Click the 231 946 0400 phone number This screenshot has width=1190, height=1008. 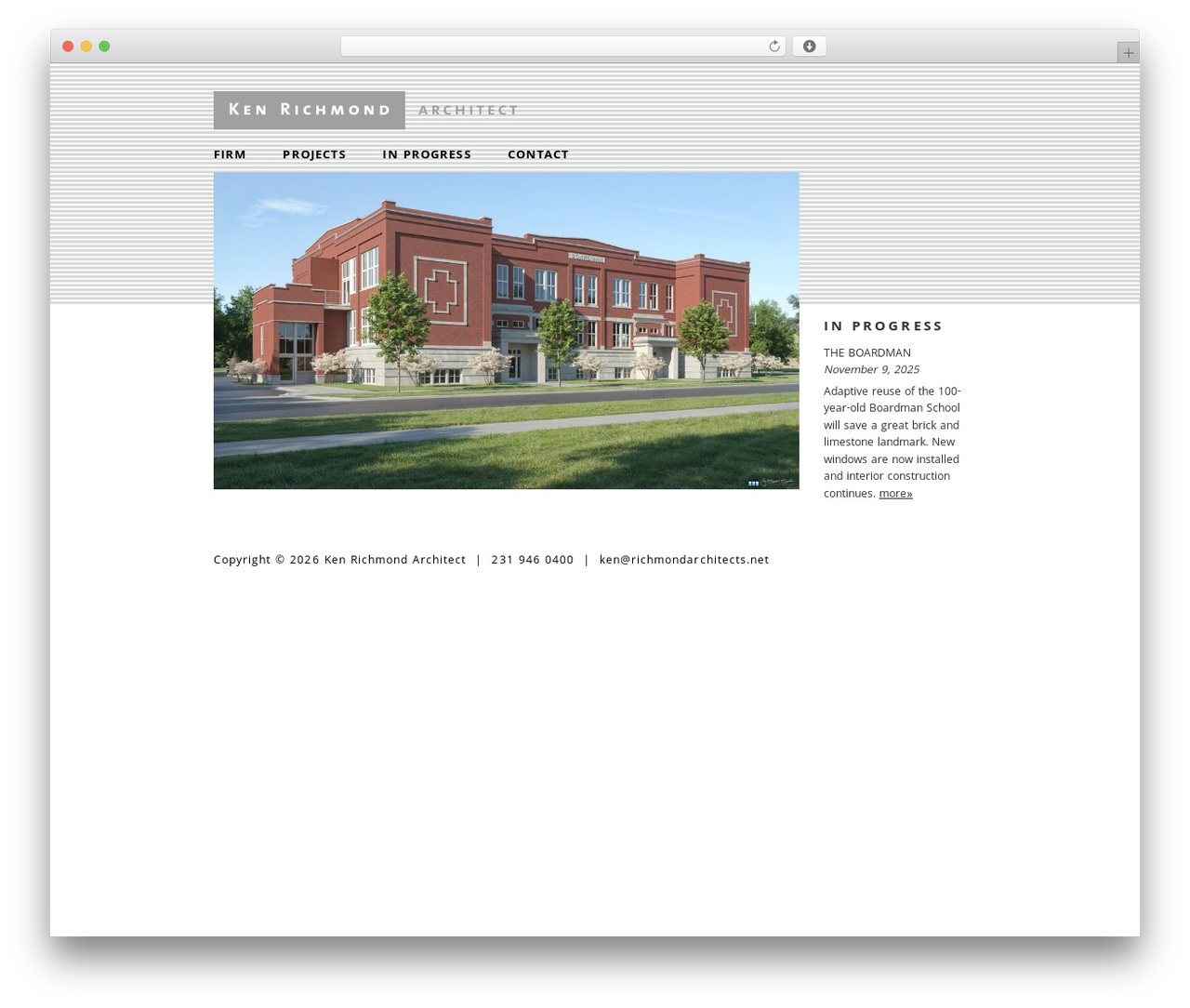[533, 560]
